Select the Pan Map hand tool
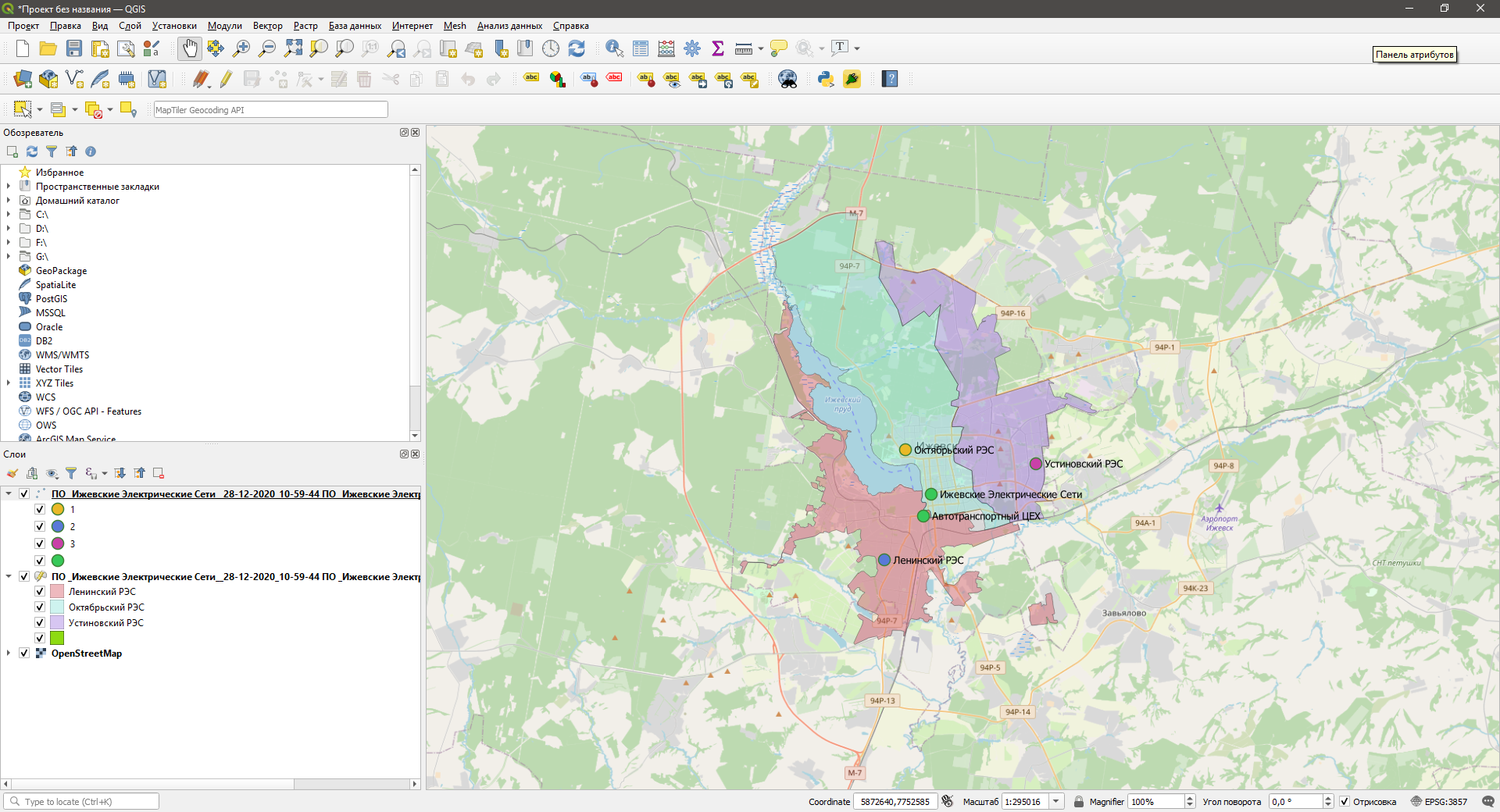Viewport: 1500px width, 812px height. [190, 48]
